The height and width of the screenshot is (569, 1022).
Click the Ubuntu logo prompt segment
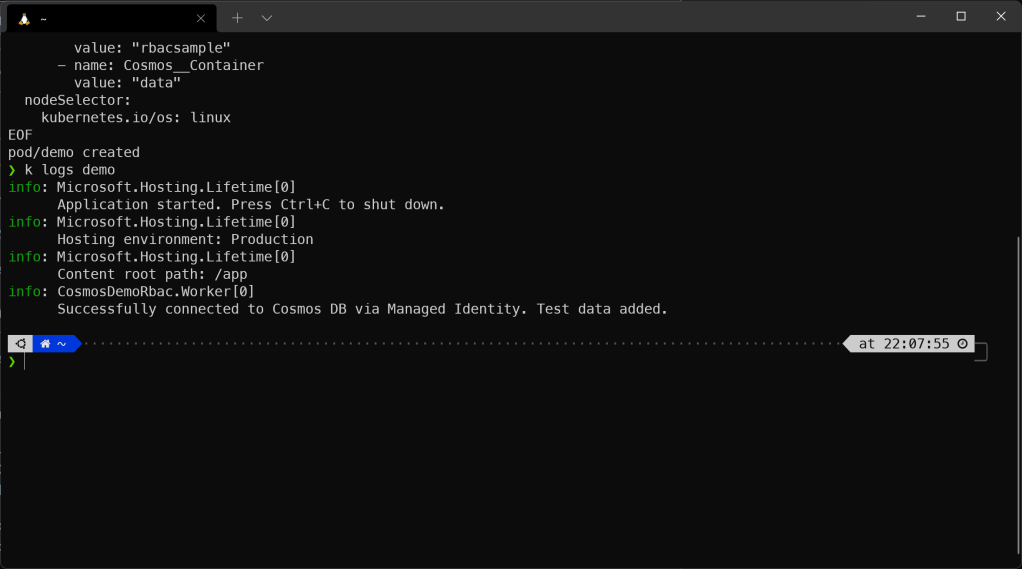point(20,344)
